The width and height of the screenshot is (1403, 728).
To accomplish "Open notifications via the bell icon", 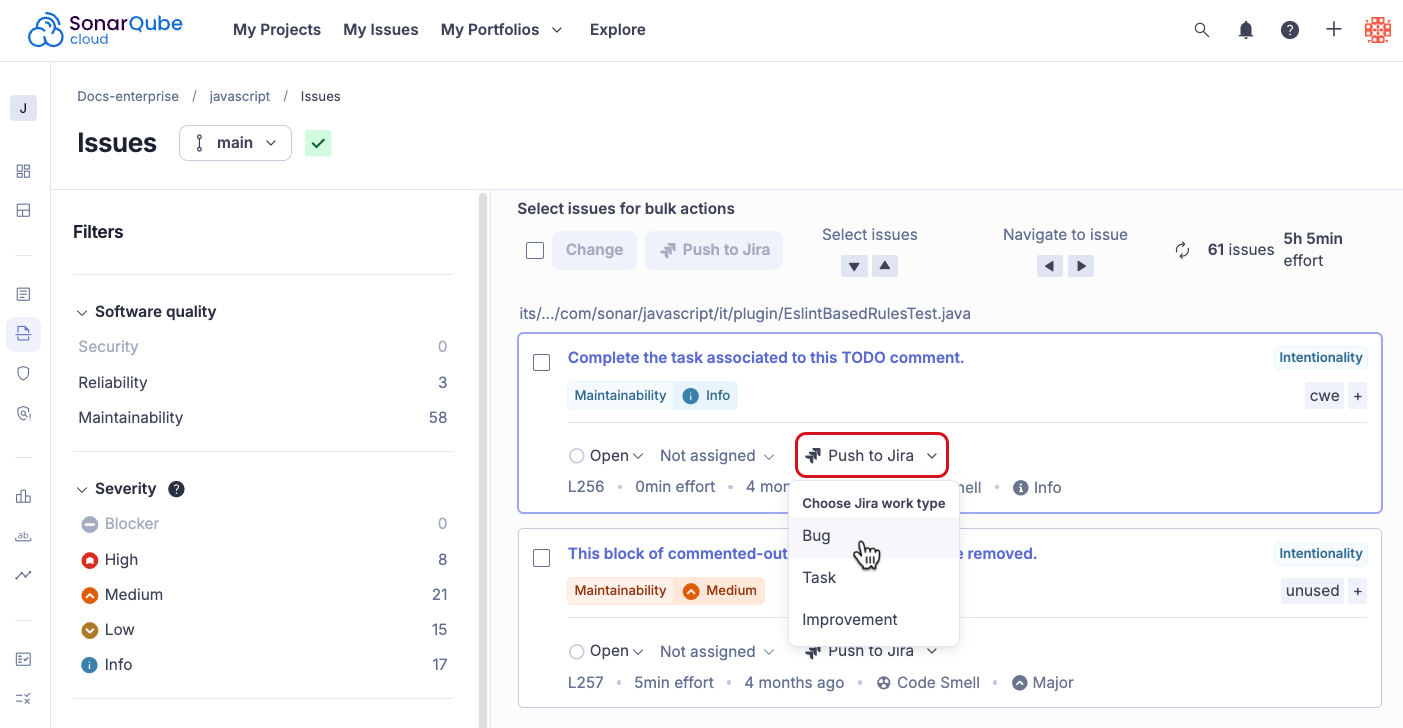I will pyautogui.click(x=1245, y=30).
